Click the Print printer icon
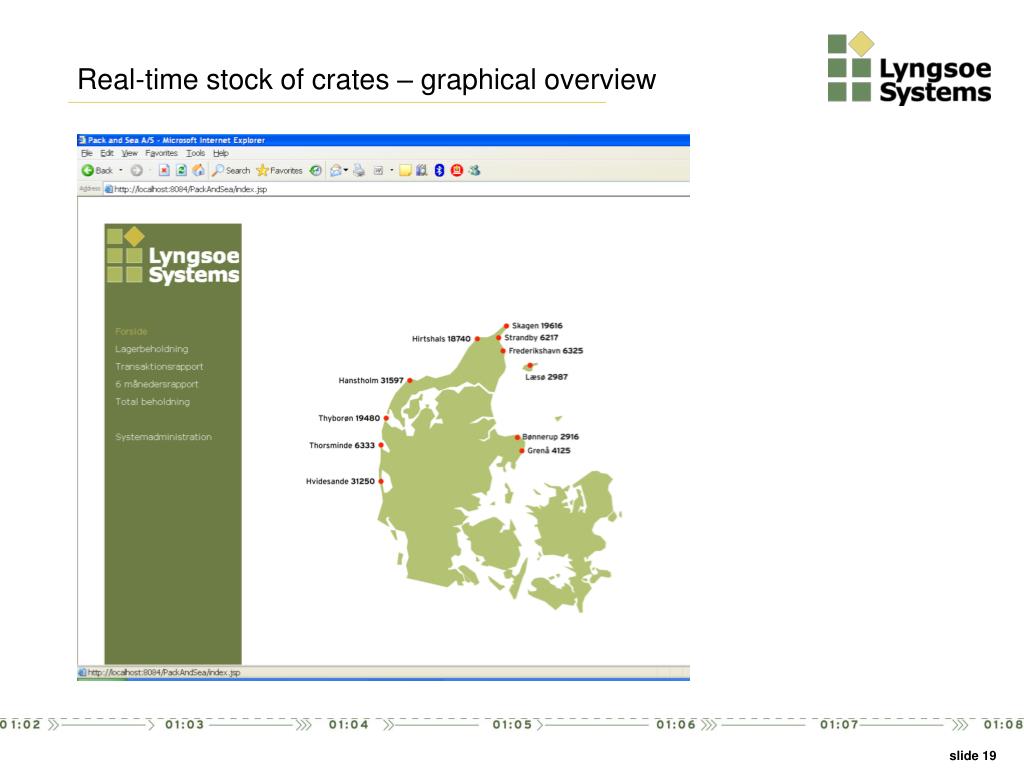Viewport: 1024px width, 768px height. (359, 170)
